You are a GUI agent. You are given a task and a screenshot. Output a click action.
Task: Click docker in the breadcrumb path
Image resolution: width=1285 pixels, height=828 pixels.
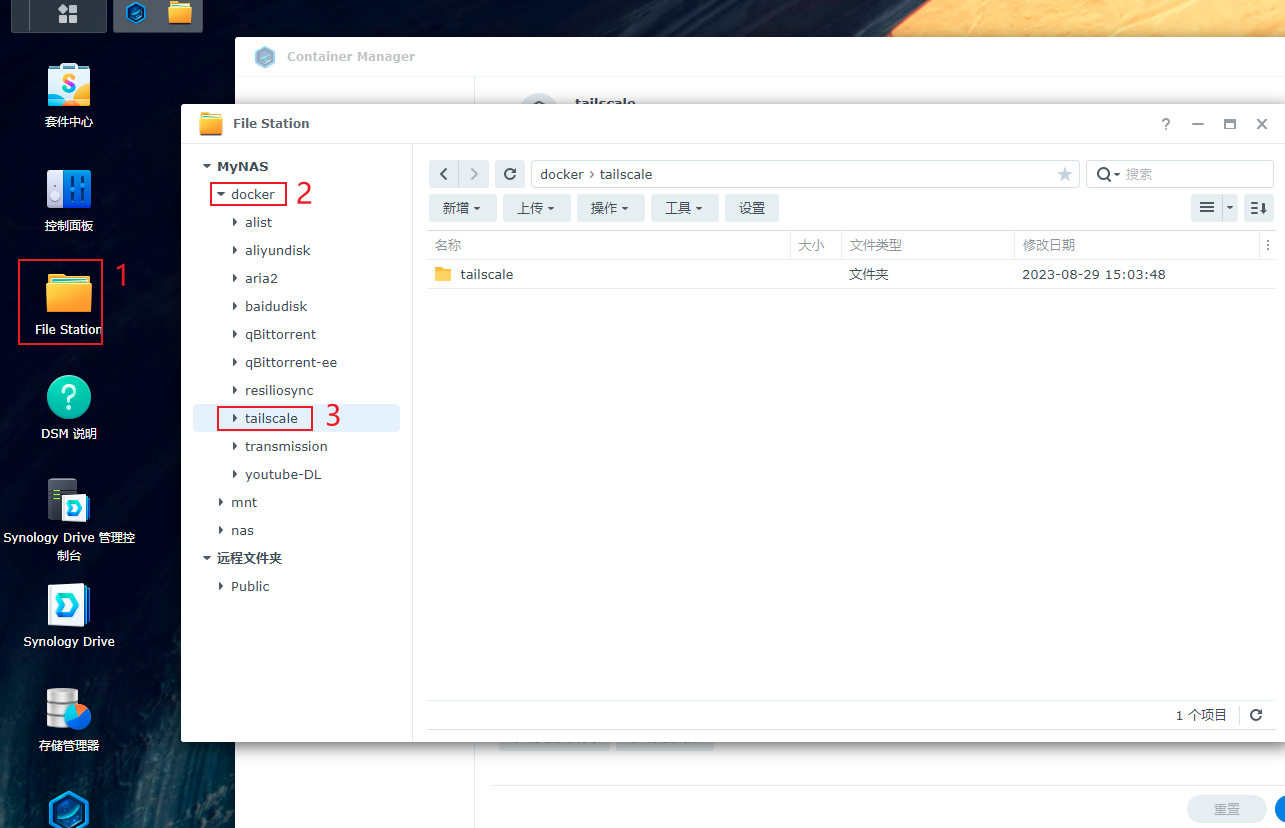click(562, 174)
